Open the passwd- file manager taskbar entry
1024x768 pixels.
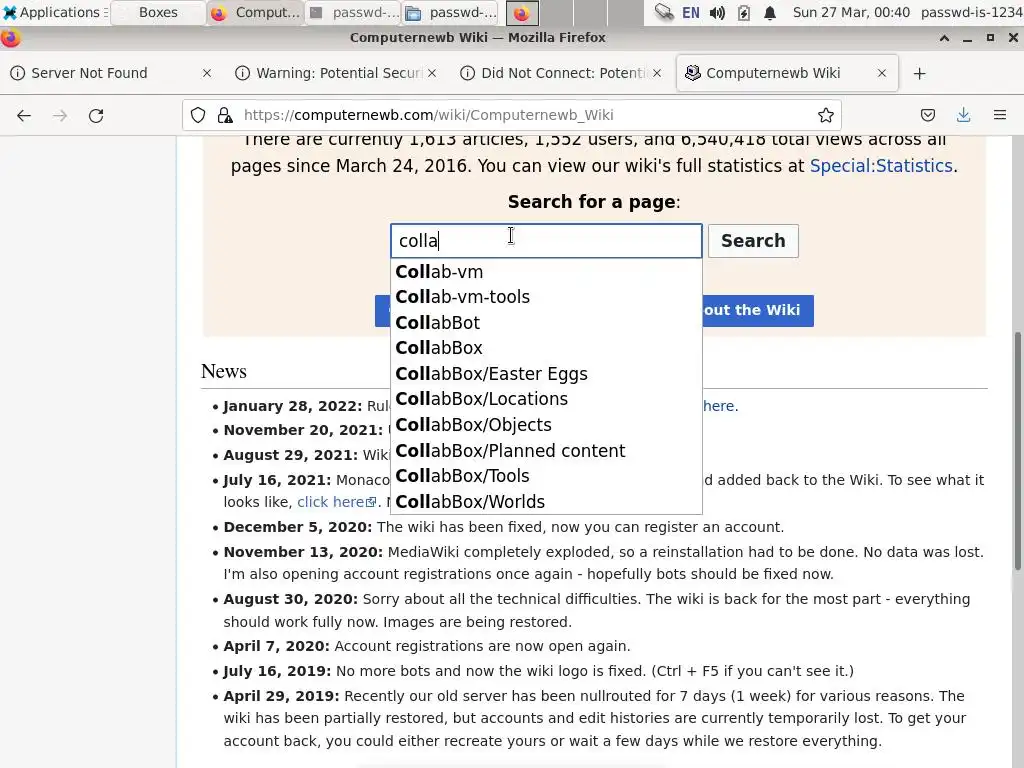pyautogui.click(x=450, y=12)
